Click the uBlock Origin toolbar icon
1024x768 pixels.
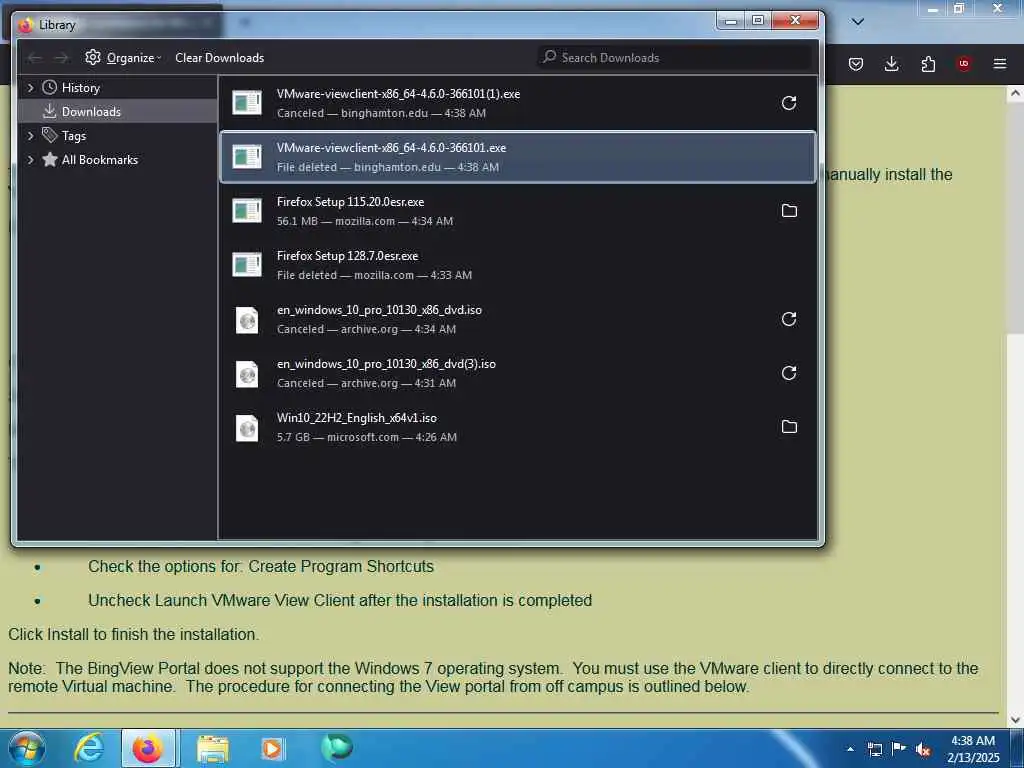963,64
